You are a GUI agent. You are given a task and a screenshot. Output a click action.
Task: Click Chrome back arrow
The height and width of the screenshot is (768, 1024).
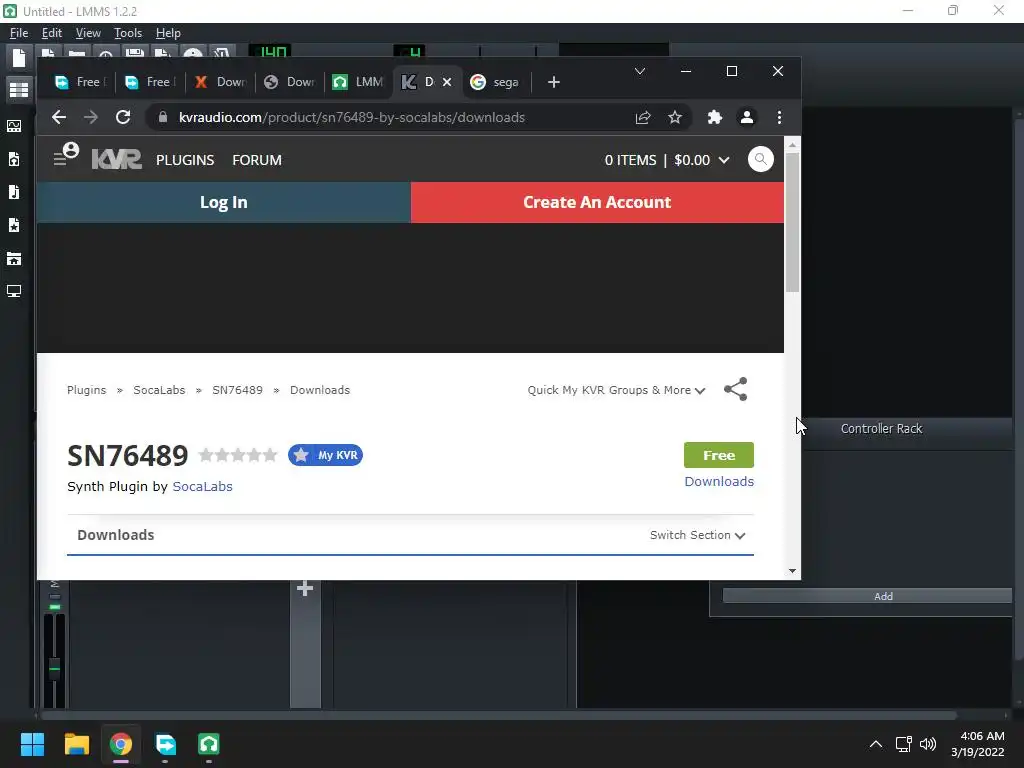pyautogui.click(x=59, y=118)
